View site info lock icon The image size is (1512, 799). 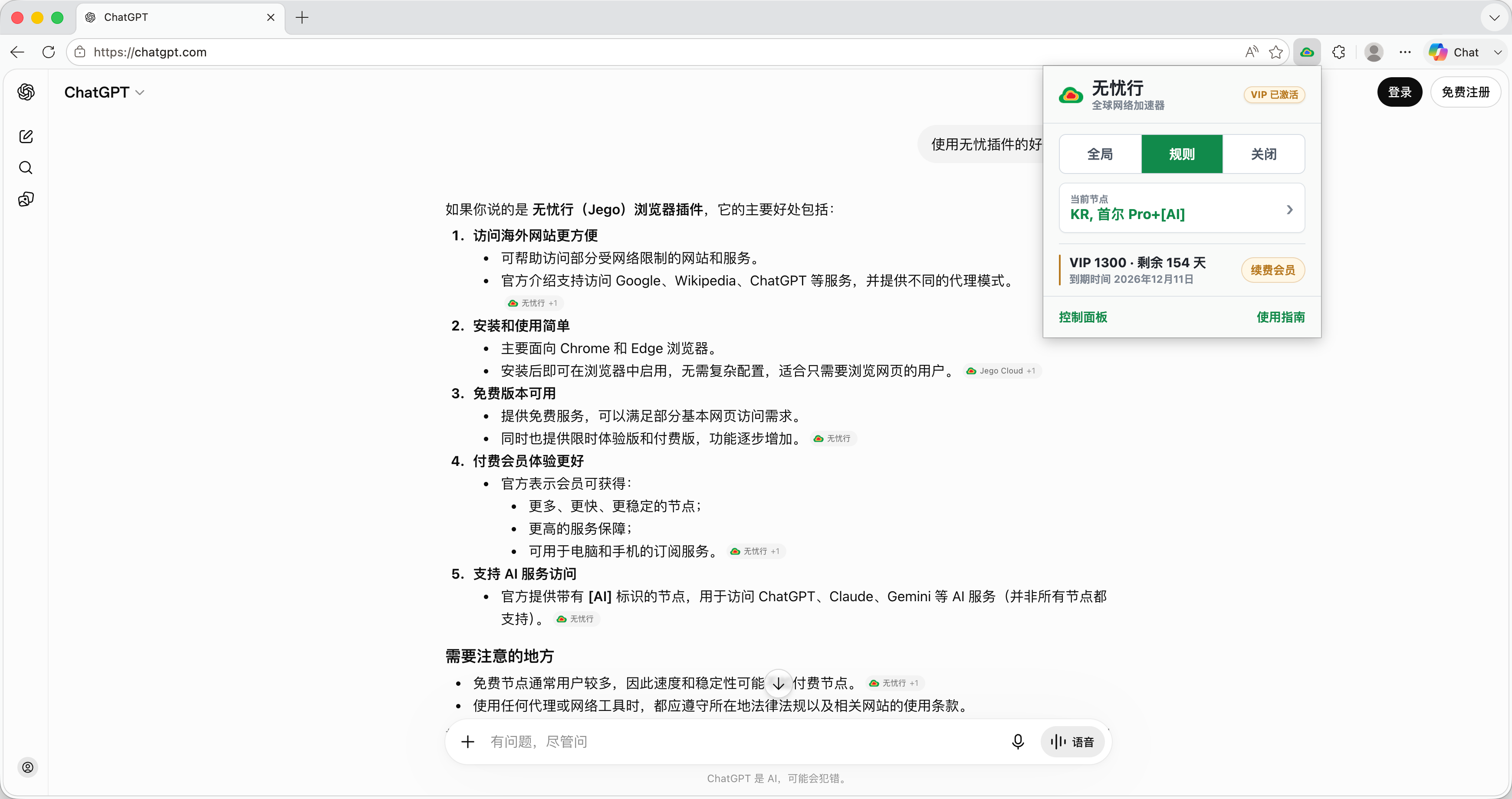click(80, 52)
